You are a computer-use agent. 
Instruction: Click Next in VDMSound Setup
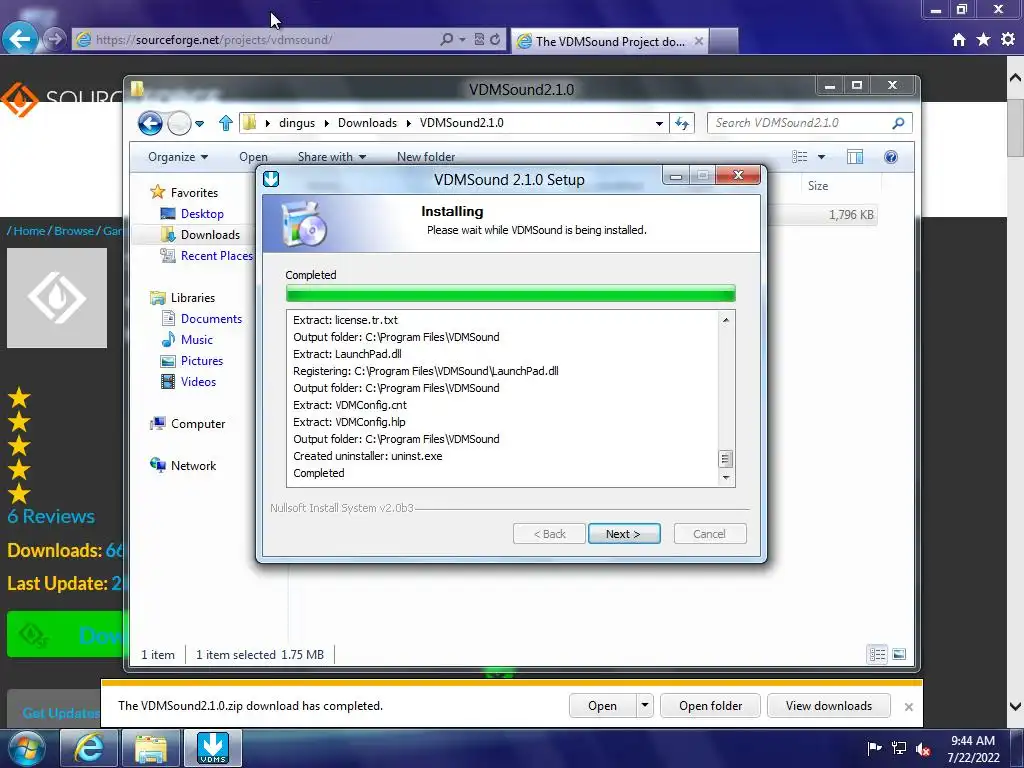624,534
